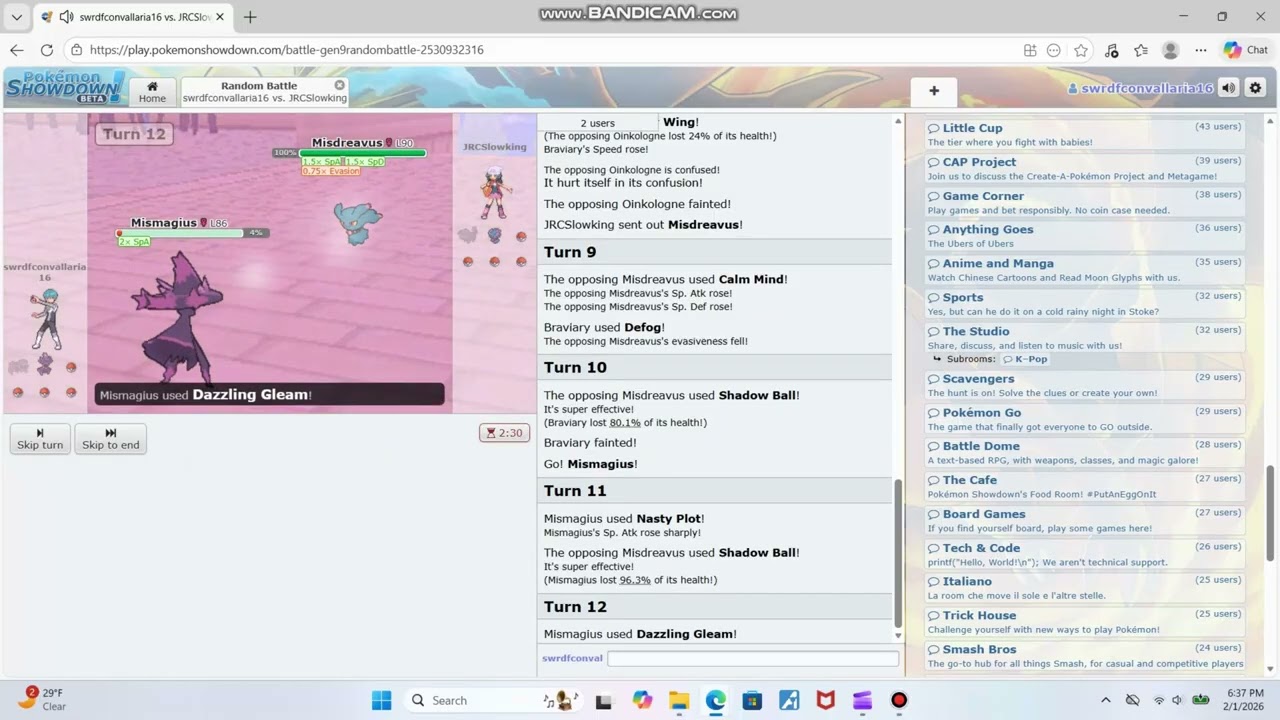This screenshot has height=720, width=1280.
Task: Open the tab search dropdown chevron
Action: (16, 17)
